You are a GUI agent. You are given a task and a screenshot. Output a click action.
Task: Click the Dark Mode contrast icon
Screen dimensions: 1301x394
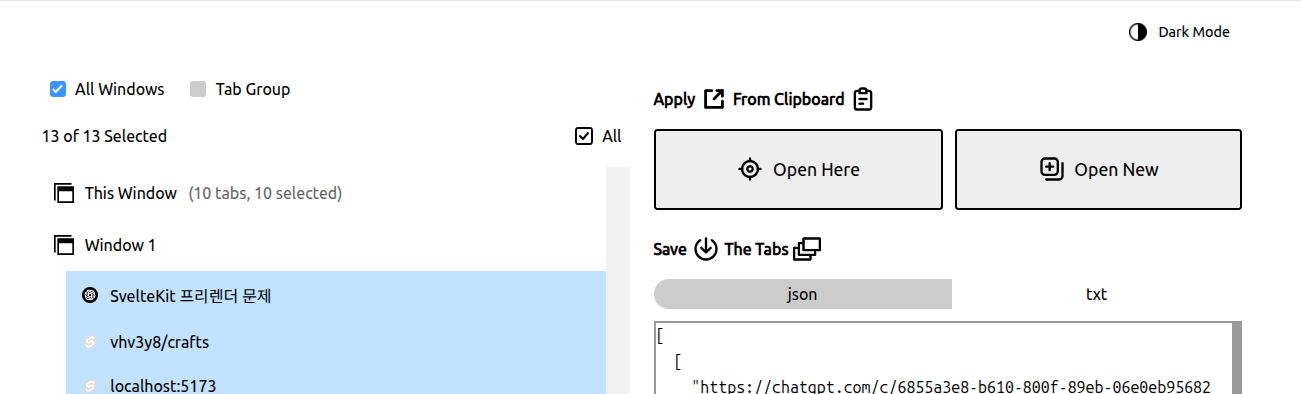(x=1138, y=32)
